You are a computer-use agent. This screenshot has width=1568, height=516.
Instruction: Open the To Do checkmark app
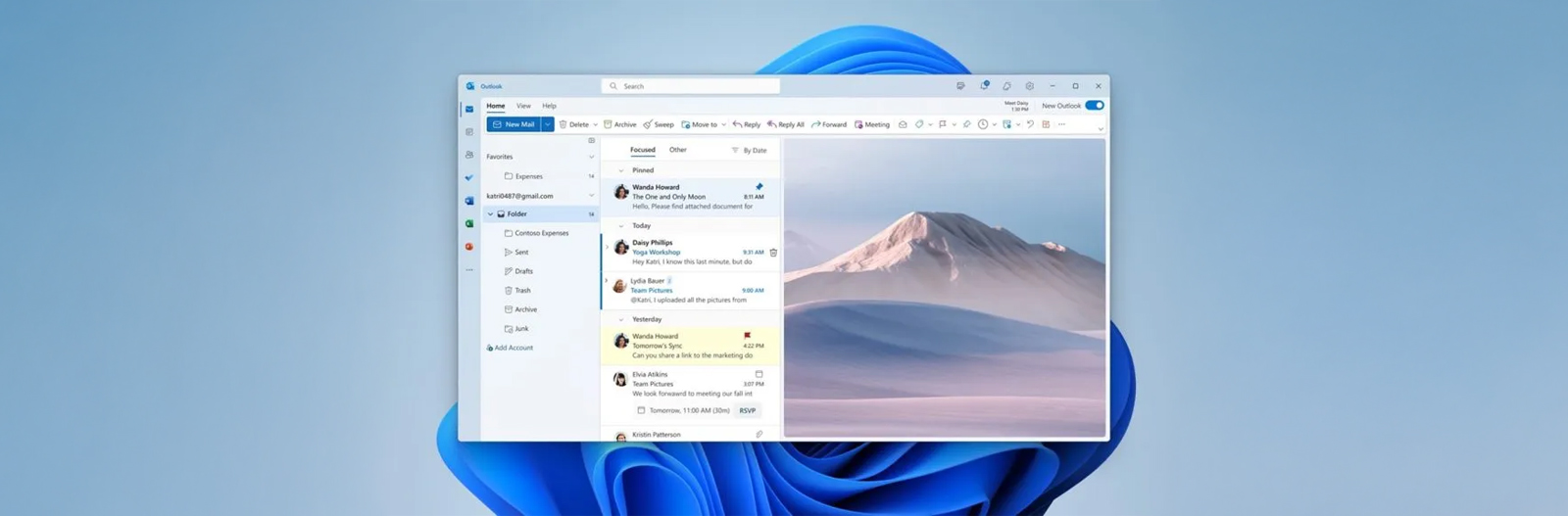[x=469, y=177]
